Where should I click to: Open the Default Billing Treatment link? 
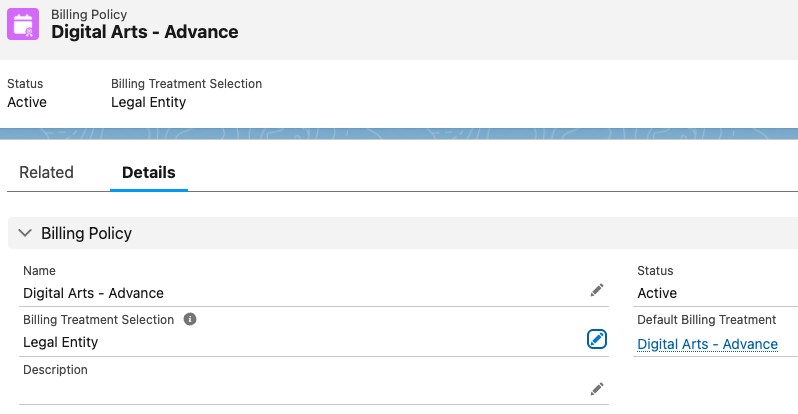[707, 344]
